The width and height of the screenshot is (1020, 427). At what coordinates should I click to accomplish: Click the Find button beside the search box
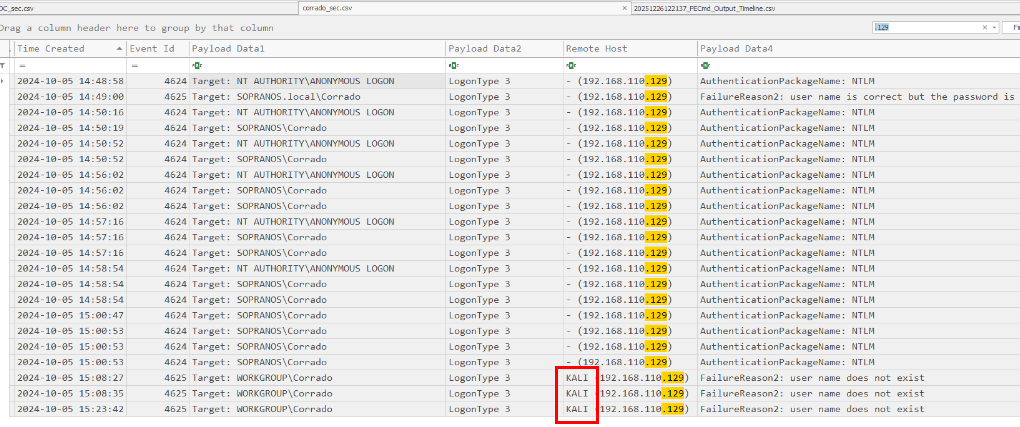(x=1010, y=28)
